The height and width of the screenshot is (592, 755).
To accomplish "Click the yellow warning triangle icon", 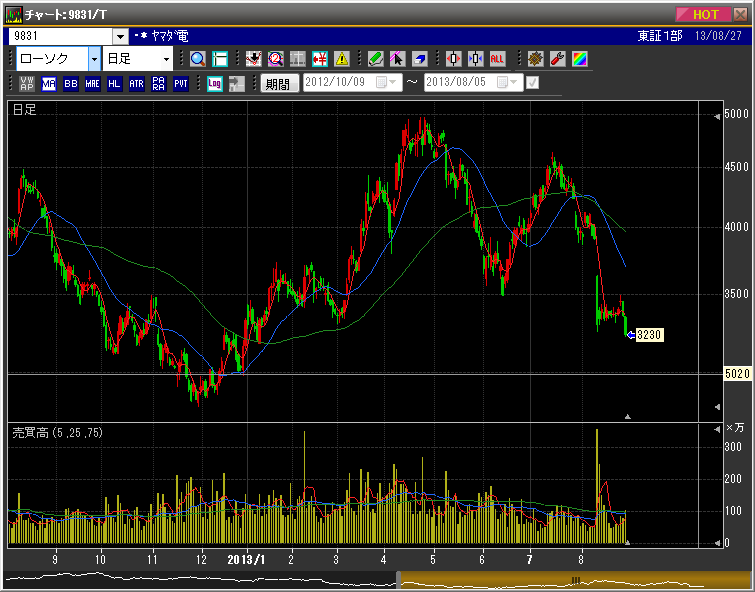I will coord(342,59).
